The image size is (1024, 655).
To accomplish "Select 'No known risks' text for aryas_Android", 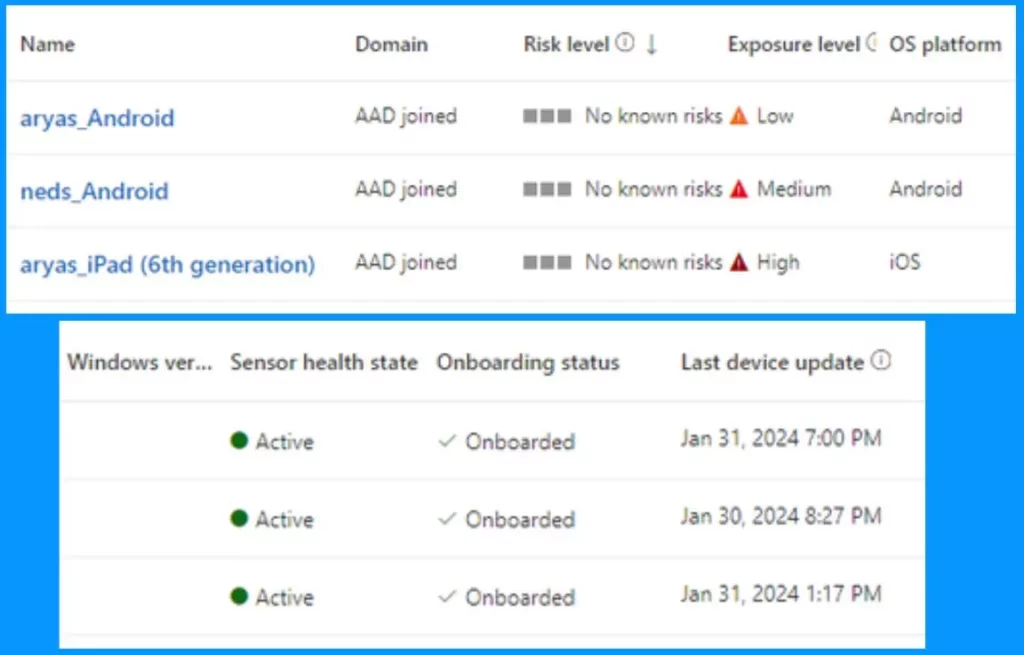I will [x=653, y=116].
